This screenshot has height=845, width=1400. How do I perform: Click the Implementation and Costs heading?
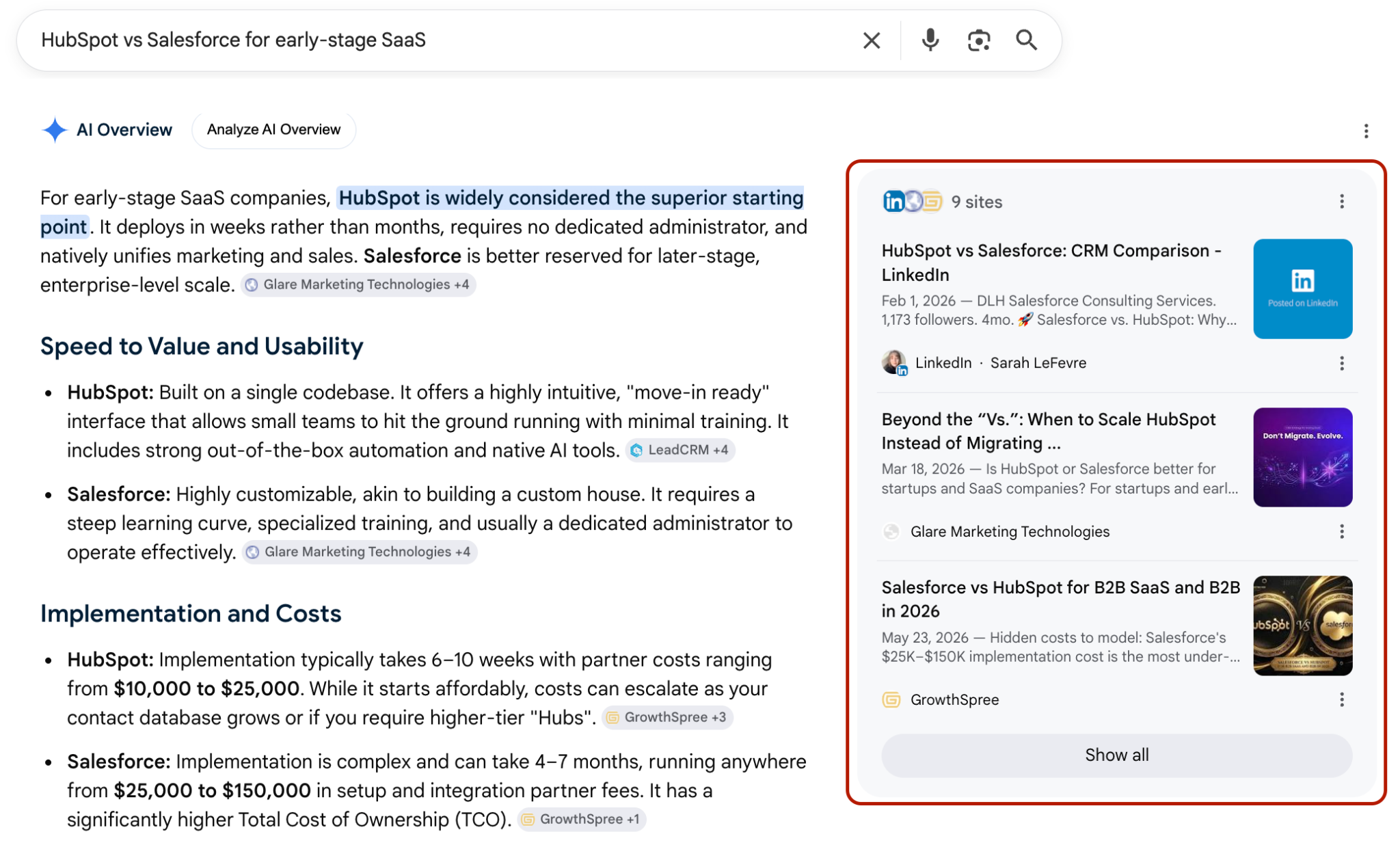pyautogui.click(x=191, y=614)
